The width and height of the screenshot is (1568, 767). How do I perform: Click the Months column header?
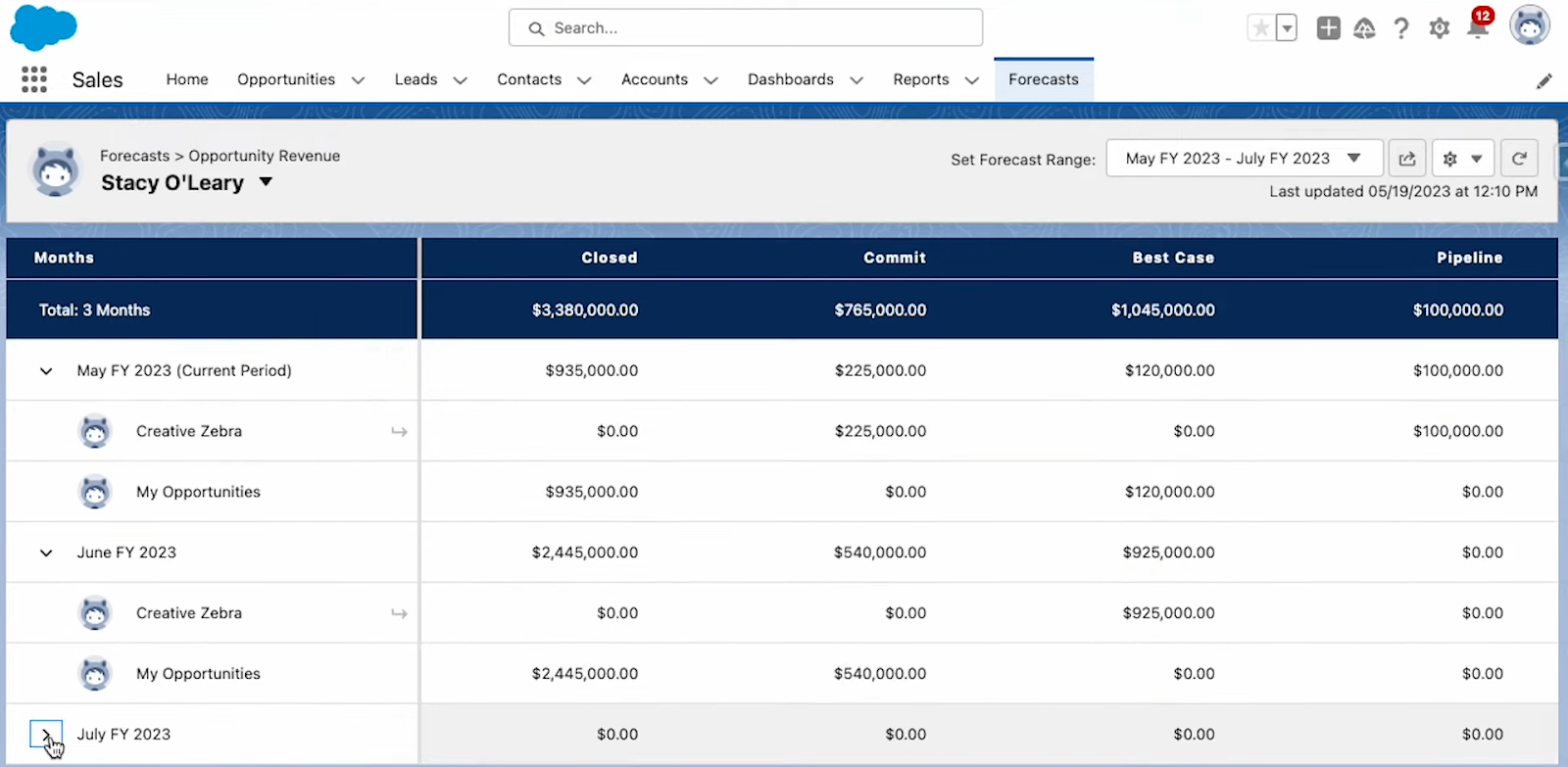(x=64, y=258)
